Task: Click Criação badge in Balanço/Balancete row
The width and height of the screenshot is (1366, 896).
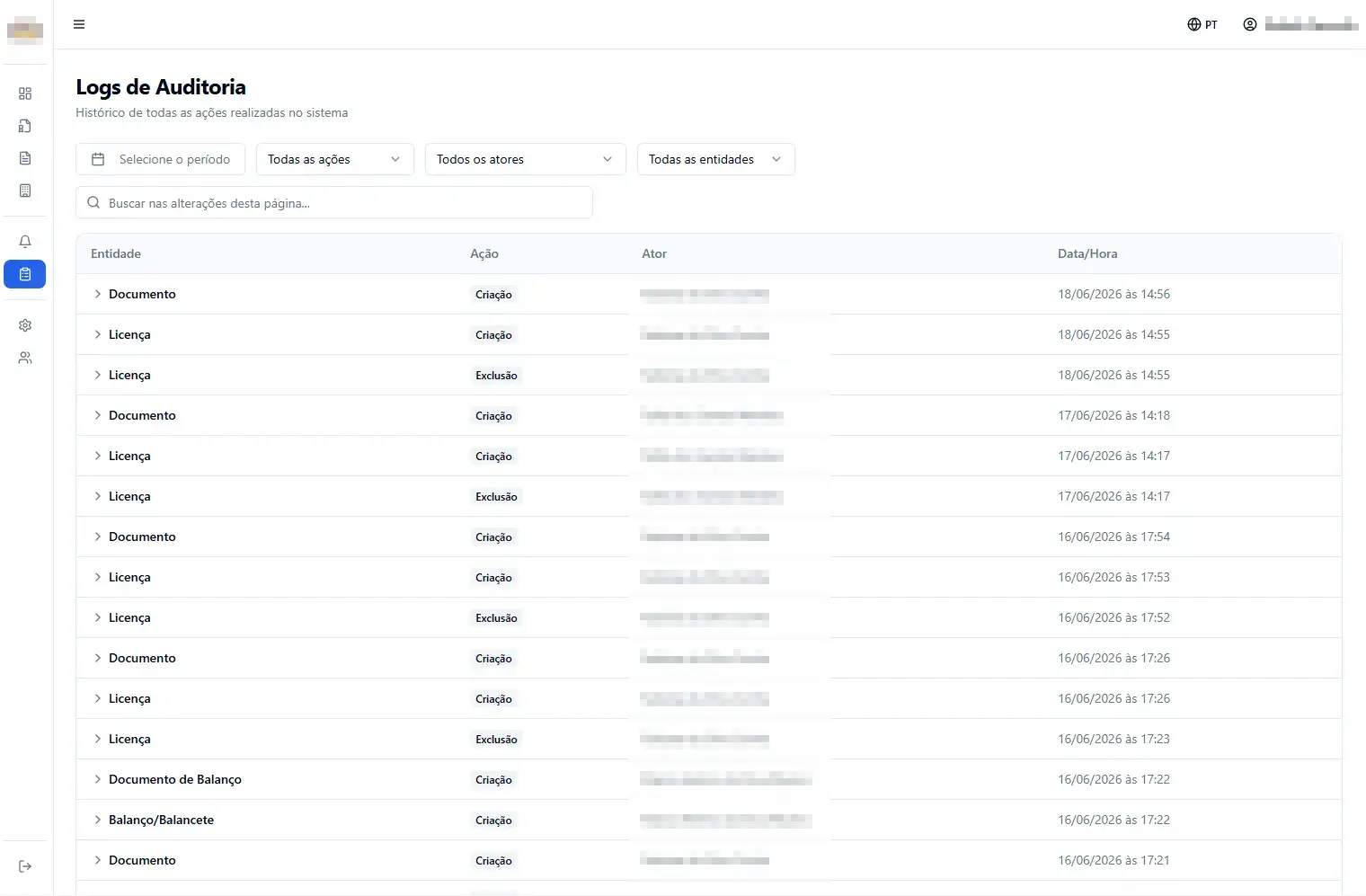Action: pos(493,821)
